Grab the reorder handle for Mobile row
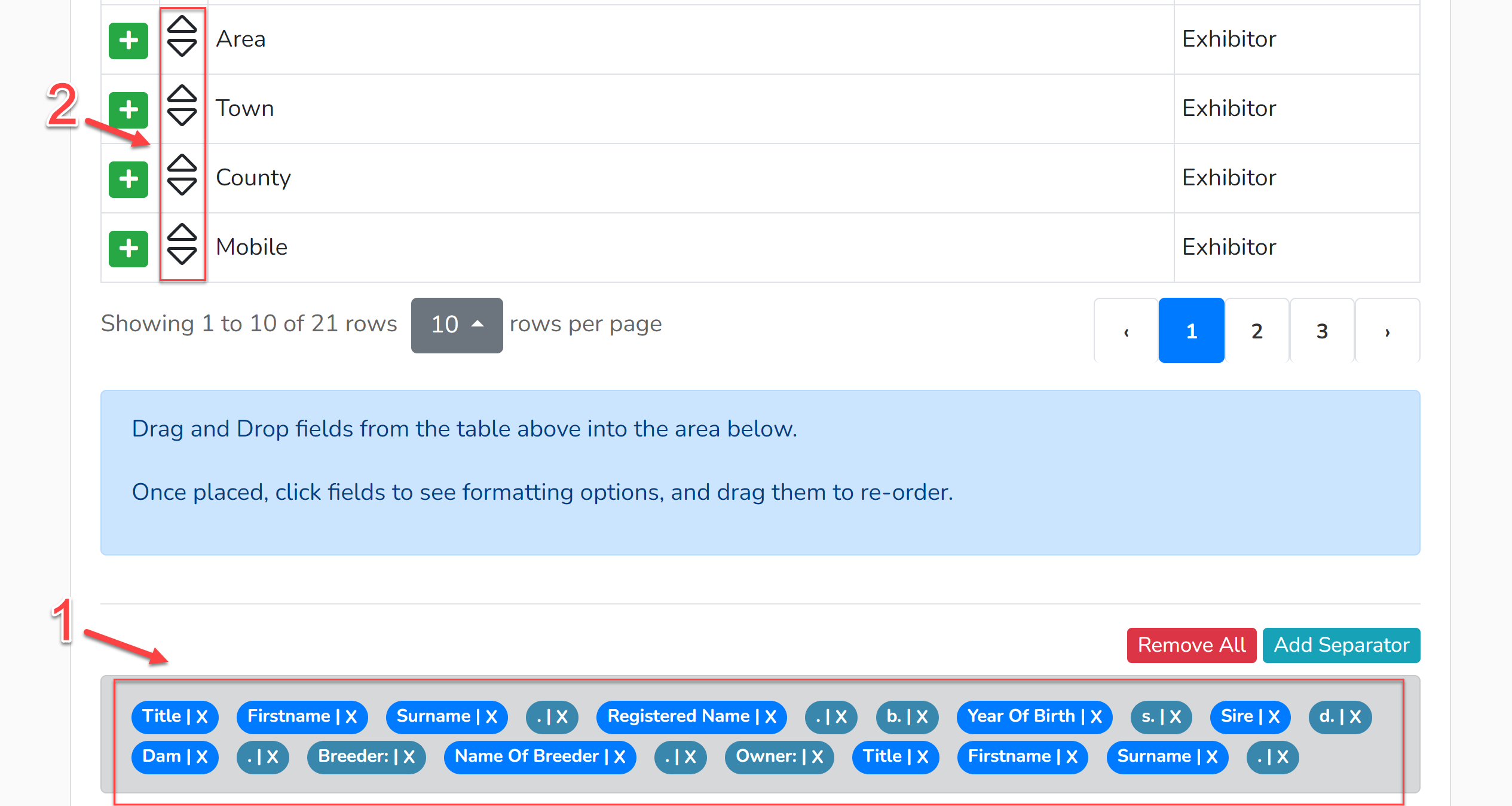Image resolution: width=1512 pixels, height=806 pixels. tap(182, 245)
